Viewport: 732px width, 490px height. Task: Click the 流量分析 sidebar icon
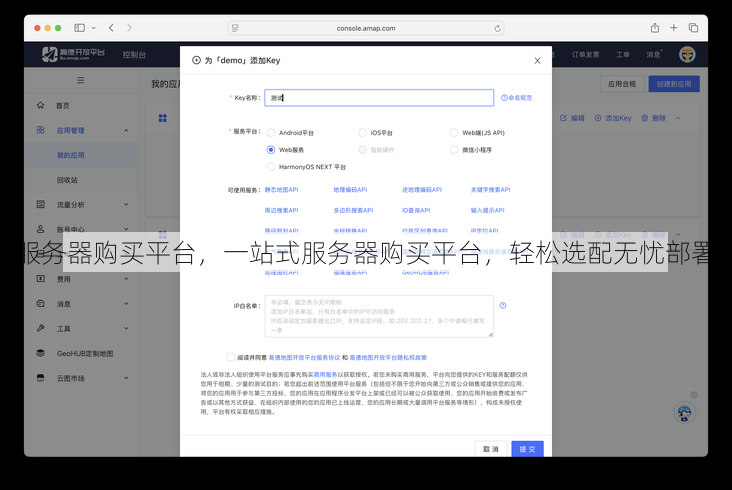pos(41,204)
